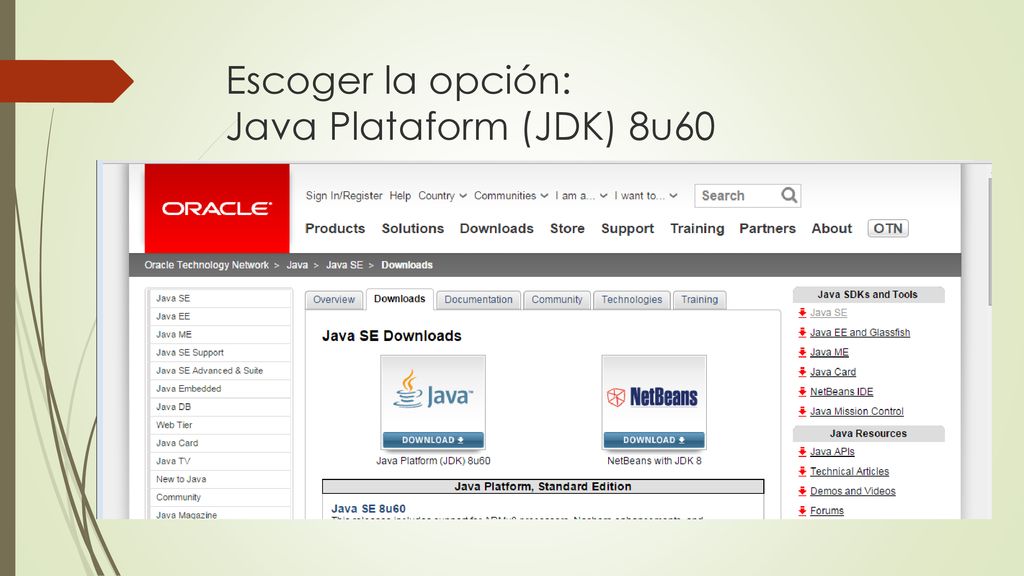Open the 'I am a...' dropdown
The height and width of the screenshot is (576, 1024).
pos(581,195)
